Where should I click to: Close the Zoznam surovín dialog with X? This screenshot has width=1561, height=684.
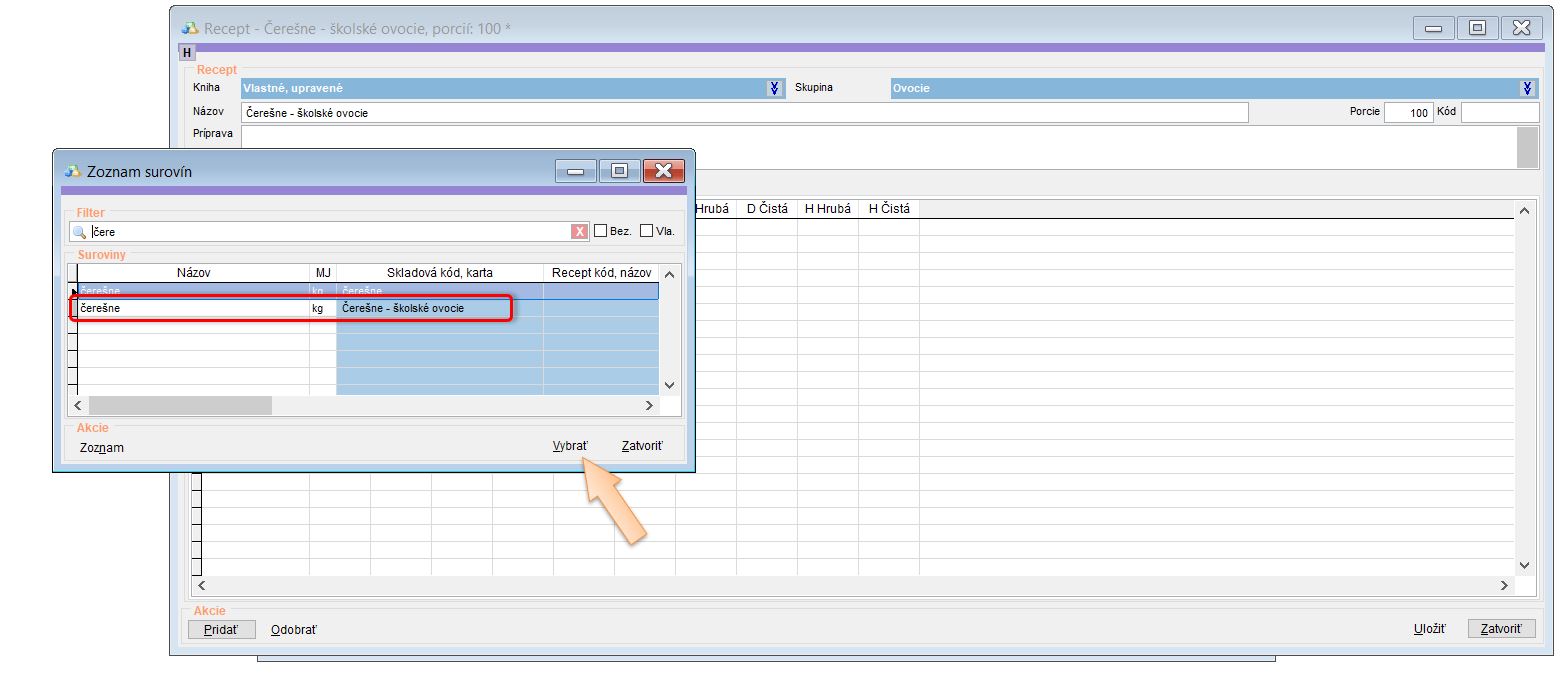point(663,171)
